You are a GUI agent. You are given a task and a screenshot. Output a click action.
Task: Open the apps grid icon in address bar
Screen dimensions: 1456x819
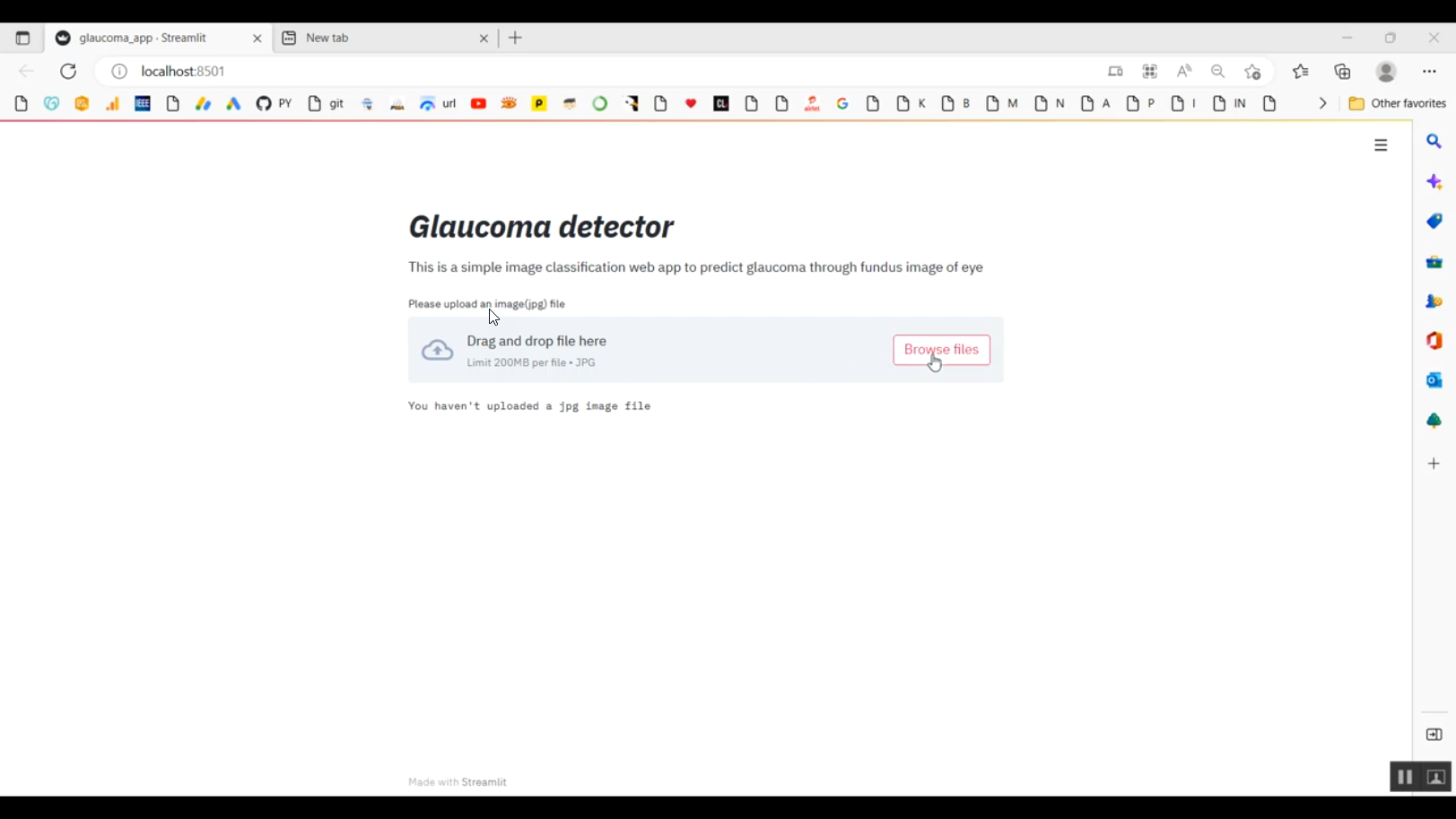point(1150,71)
